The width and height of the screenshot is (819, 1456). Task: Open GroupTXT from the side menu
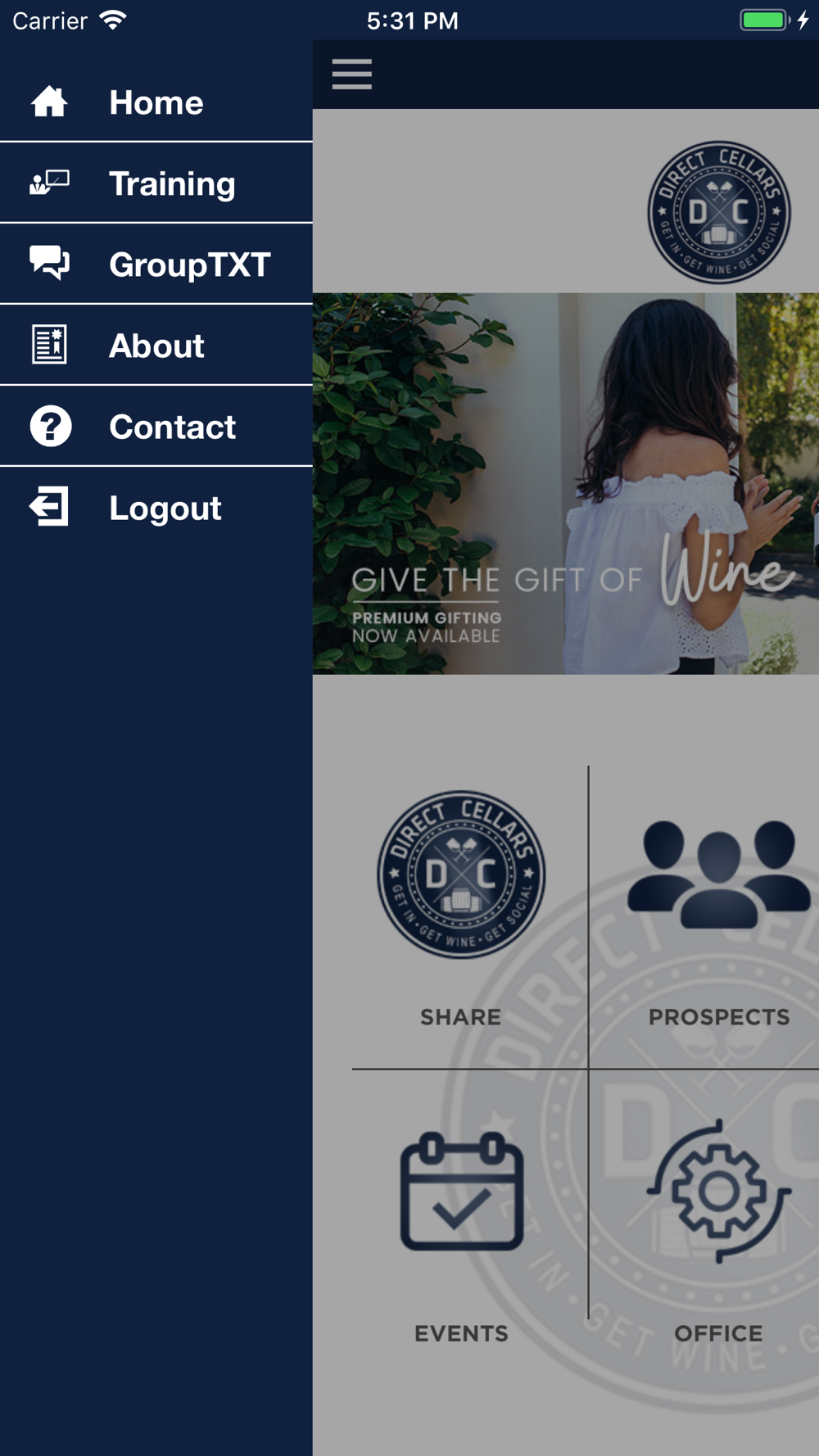pos(156,264)
